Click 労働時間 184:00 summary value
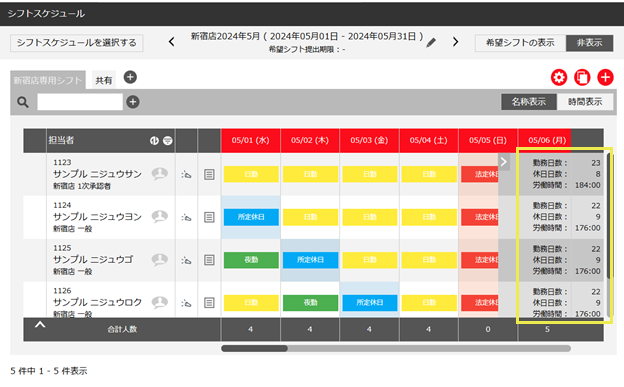 (587, 185)
